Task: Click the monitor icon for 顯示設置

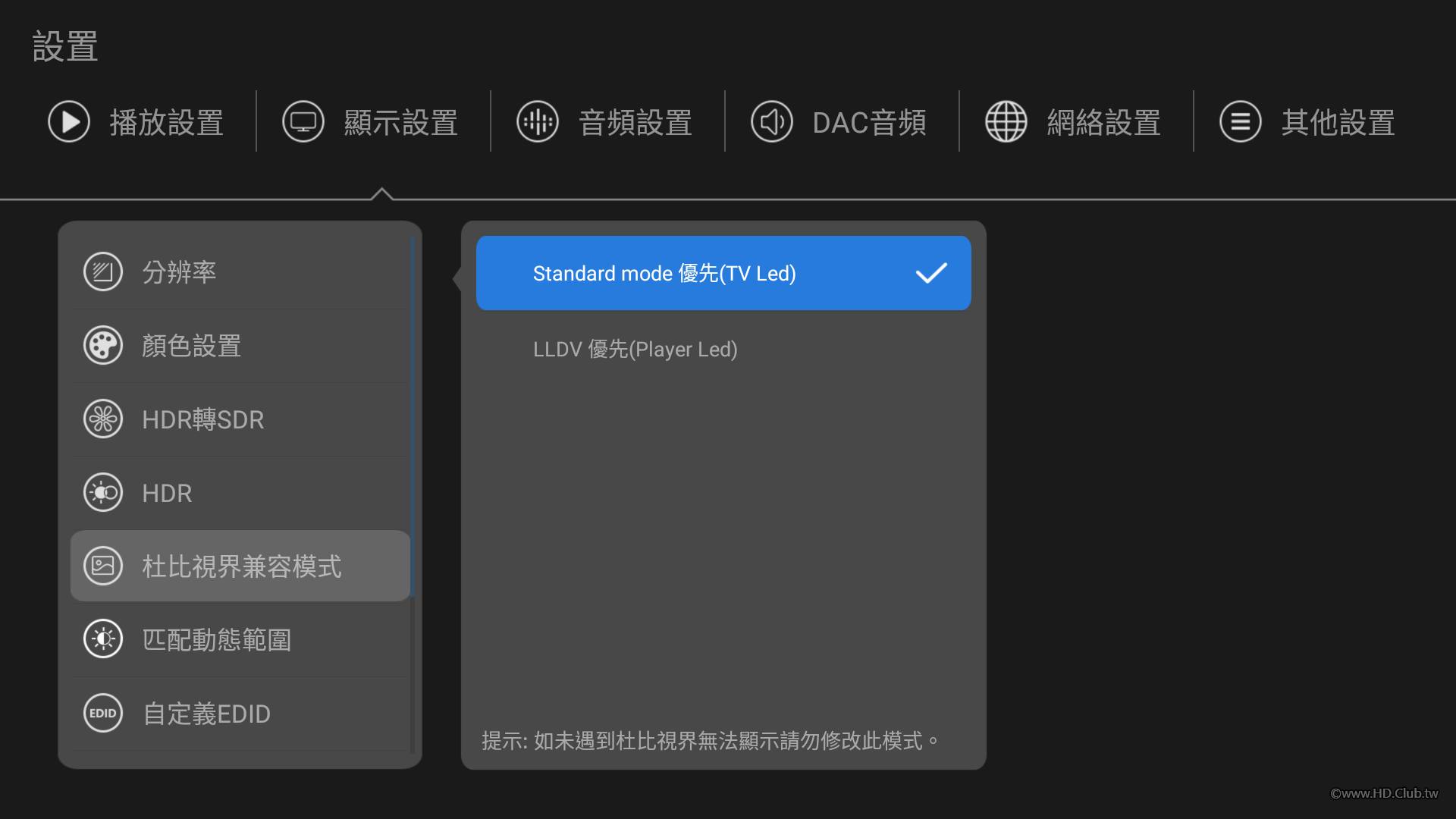Action: pyautogui.click(x=303, y=121)
